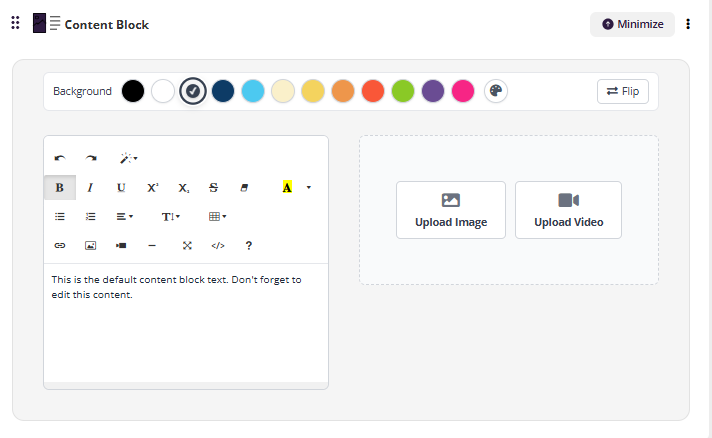The height and width of the screenshot is (438, 712).
Task: Apply strikethrough formatting
Action: (x=213, y=187)
